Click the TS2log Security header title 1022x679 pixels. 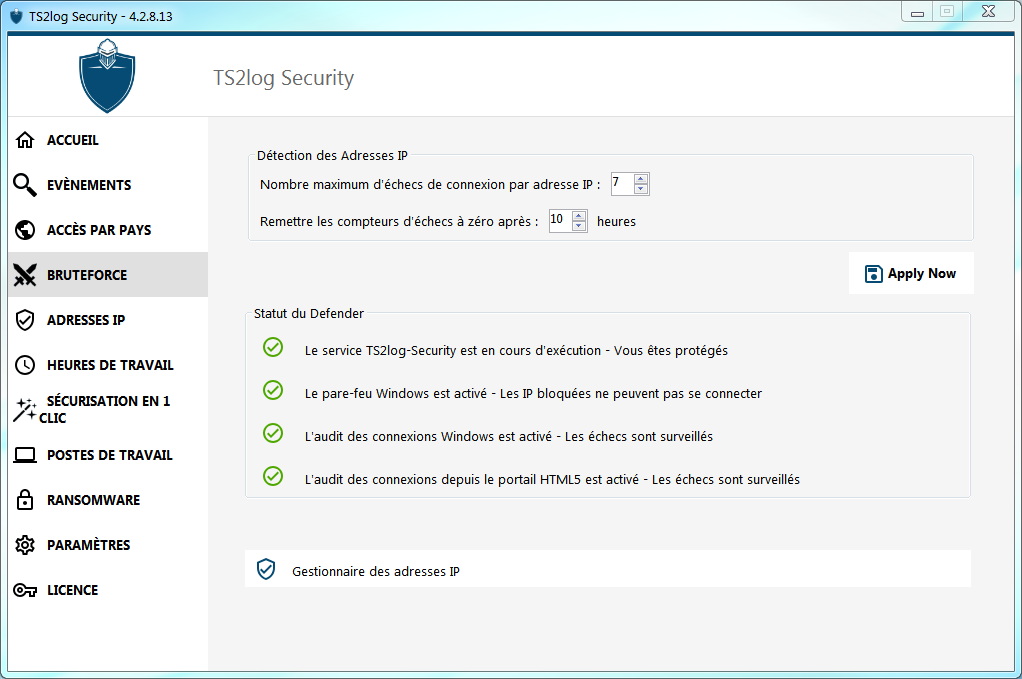click(284, 78)
